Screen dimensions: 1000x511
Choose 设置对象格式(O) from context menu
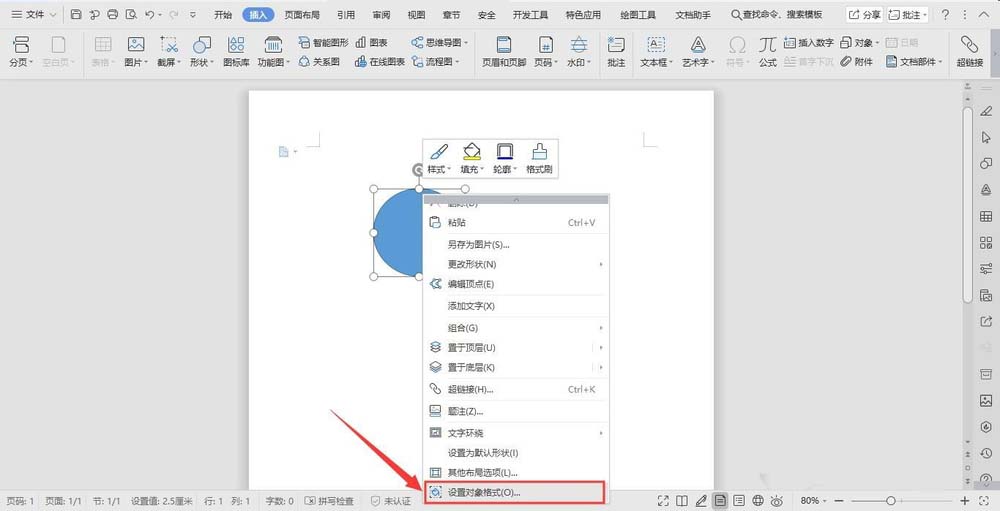point(515,492)
